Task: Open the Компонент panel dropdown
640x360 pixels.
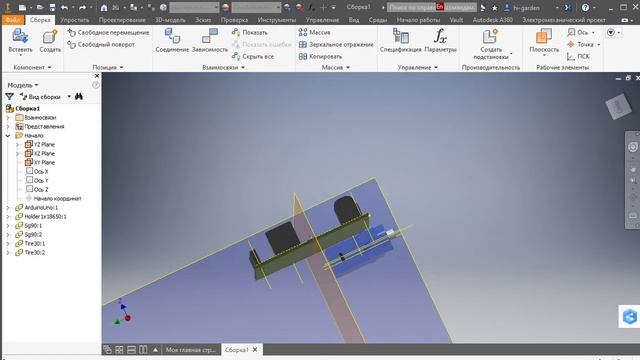Action: (33, 67)
